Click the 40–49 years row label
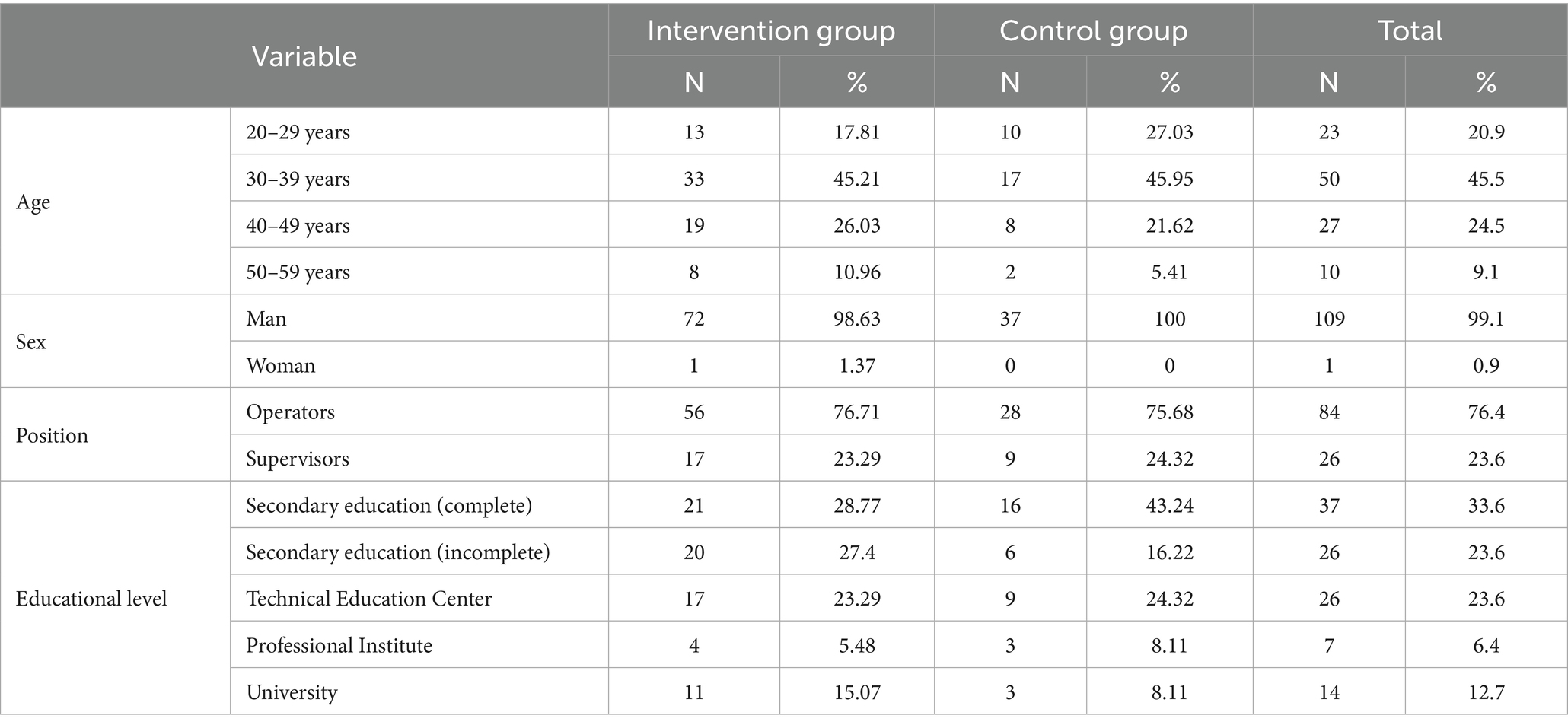Screen dimensions: 1568x728 pos(298,226)
